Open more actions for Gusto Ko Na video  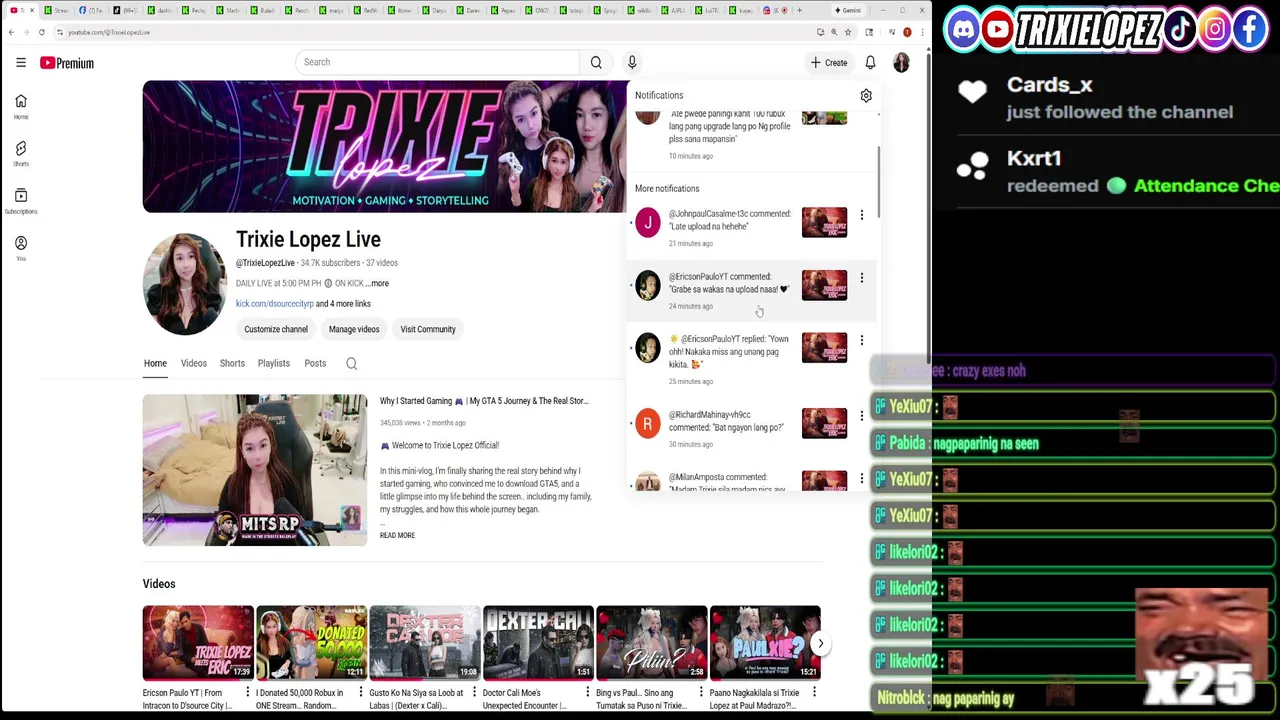(x=474, y=692)
